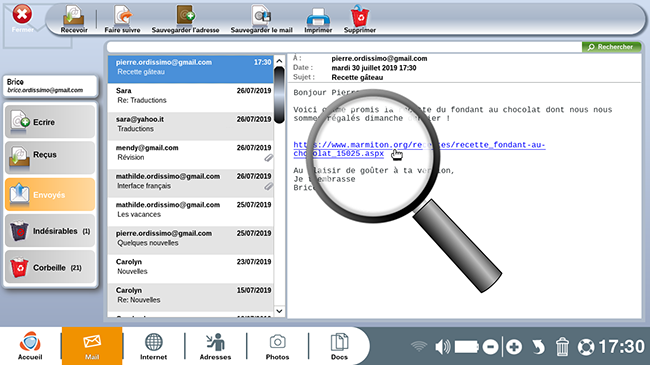650x365 pixels.
Task: Click Sauvegarder le mail icon
Action: tap(262, 19)
